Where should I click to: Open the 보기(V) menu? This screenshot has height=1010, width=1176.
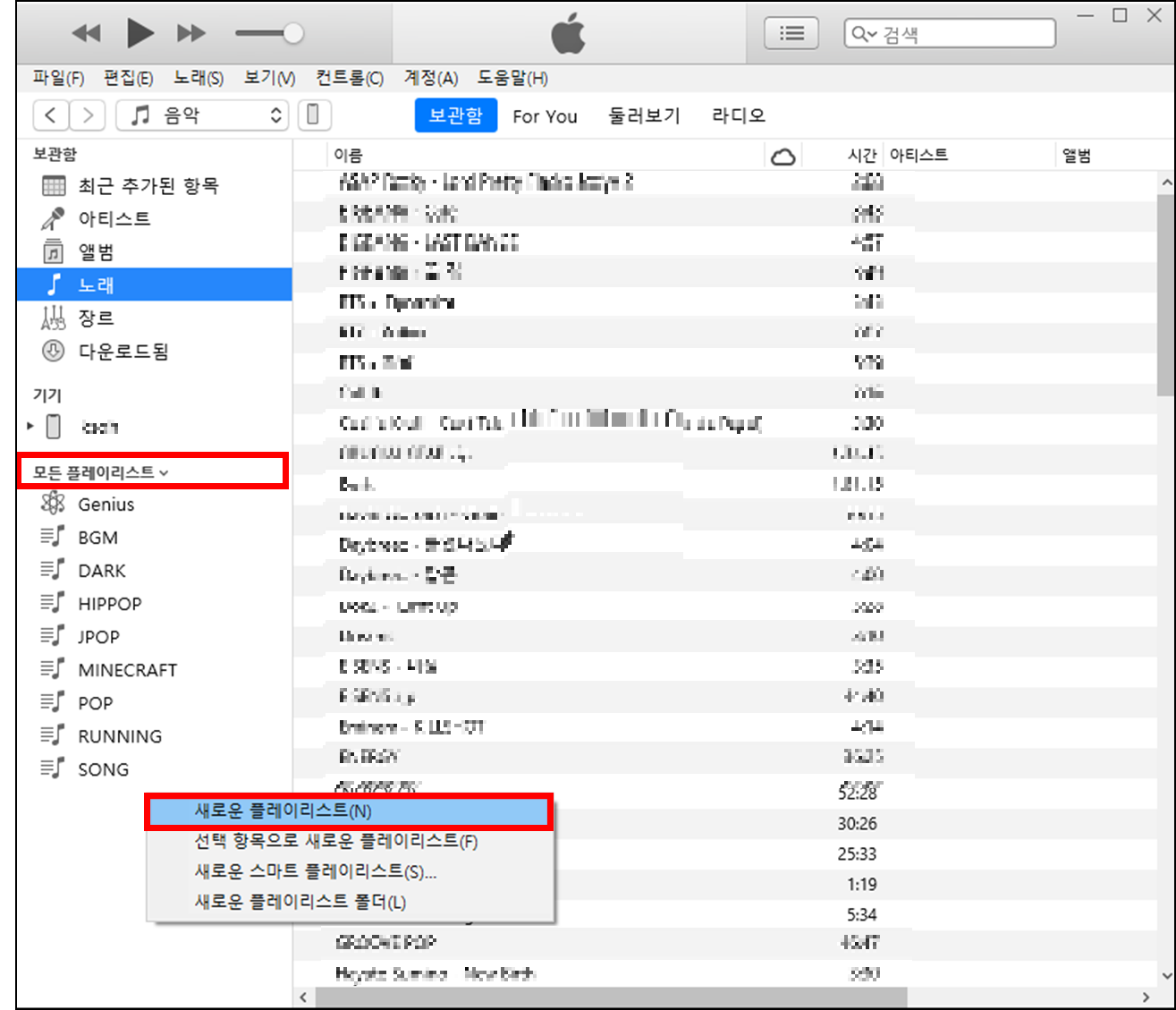pos(269,79)
